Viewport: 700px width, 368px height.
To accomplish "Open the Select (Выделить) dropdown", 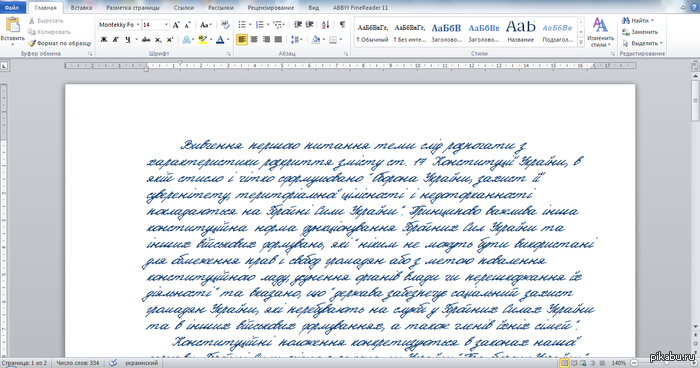I will pyautogui.click(x=643, y=43).
